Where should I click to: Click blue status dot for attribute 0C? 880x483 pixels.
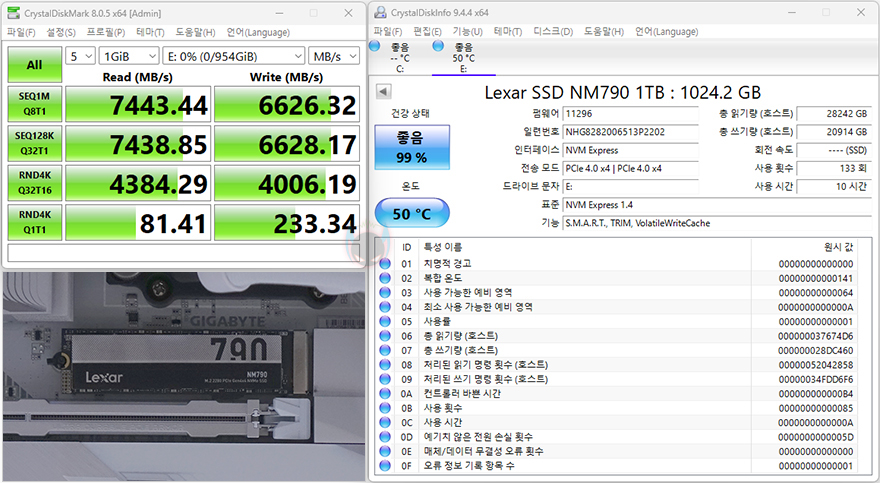pyautogui.click(x=385, y=422)
